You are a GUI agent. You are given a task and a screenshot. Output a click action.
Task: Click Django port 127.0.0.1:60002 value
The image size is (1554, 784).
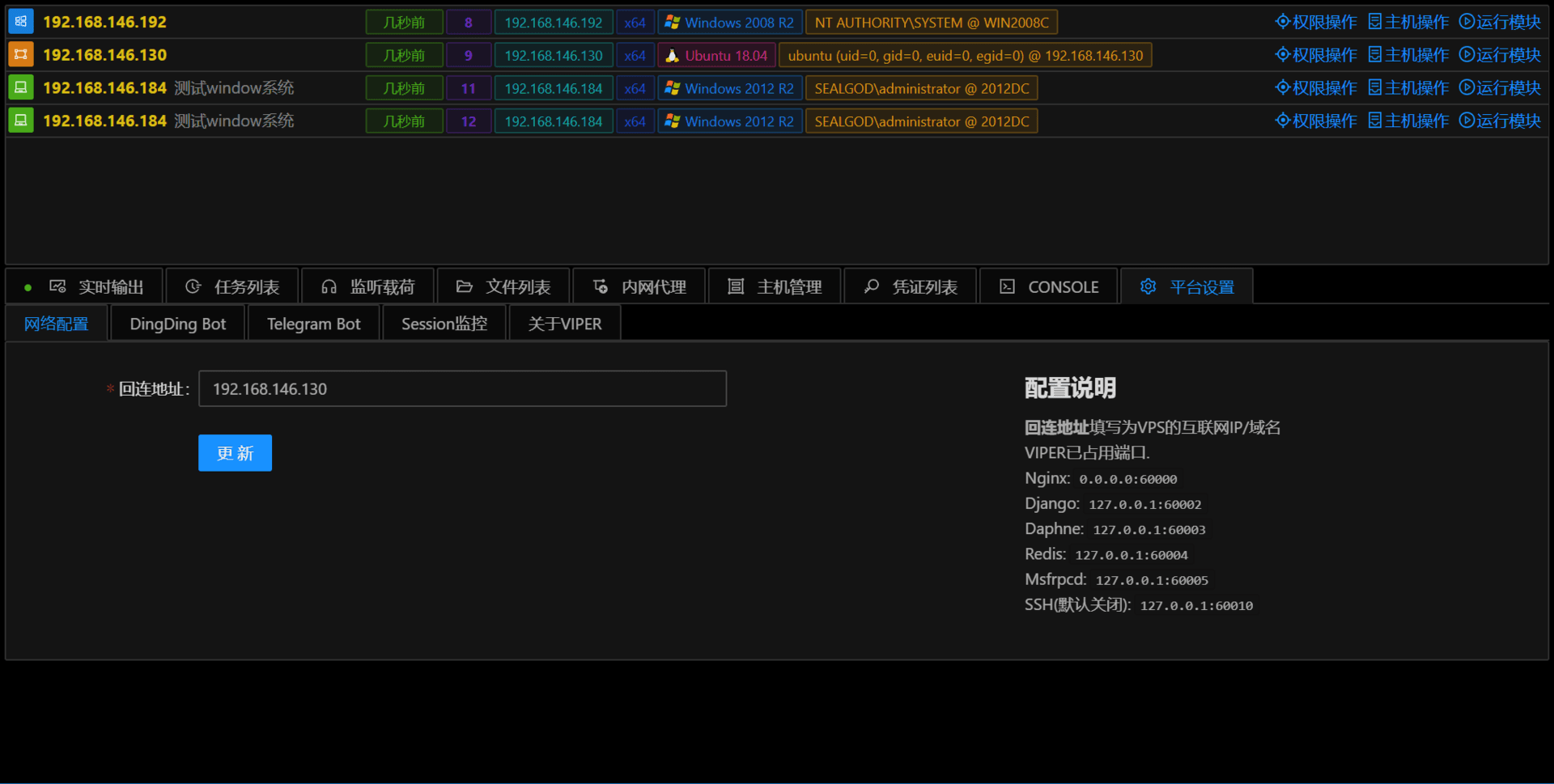click(x=1144, y=504)
